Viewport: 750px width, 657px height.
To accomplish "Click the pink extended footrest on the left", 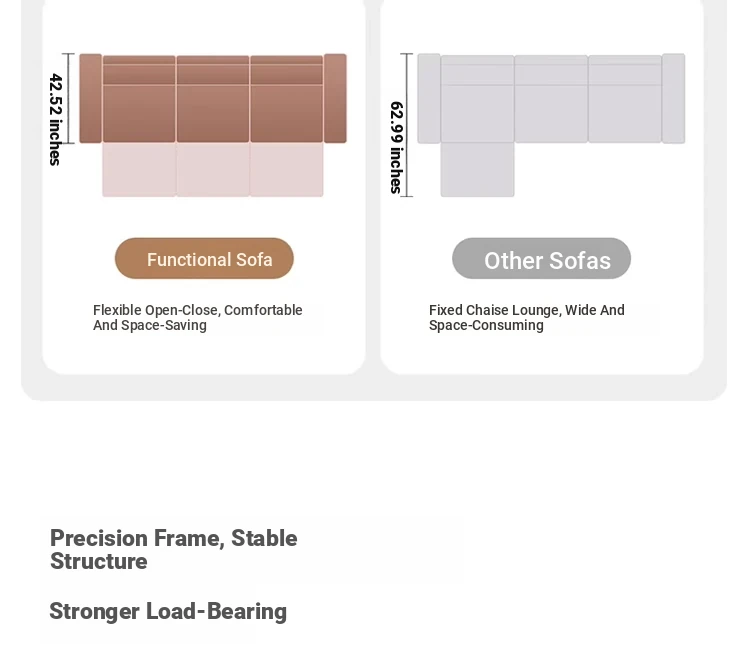I will pos(139,170).
